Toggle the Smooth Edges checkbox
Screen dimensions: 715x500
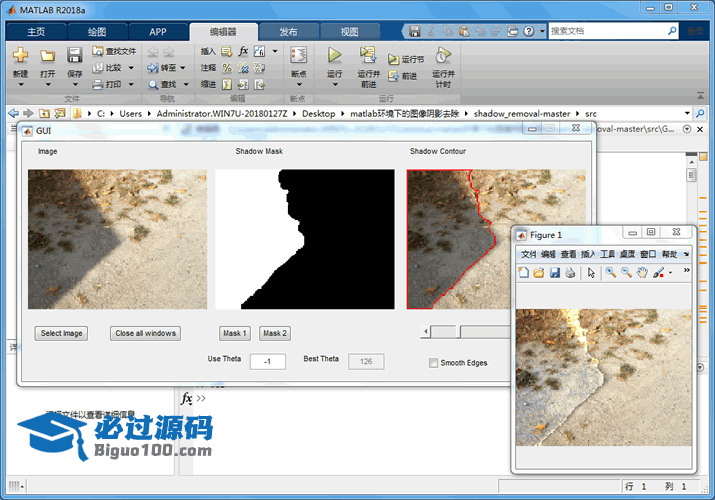coord(433,363)
